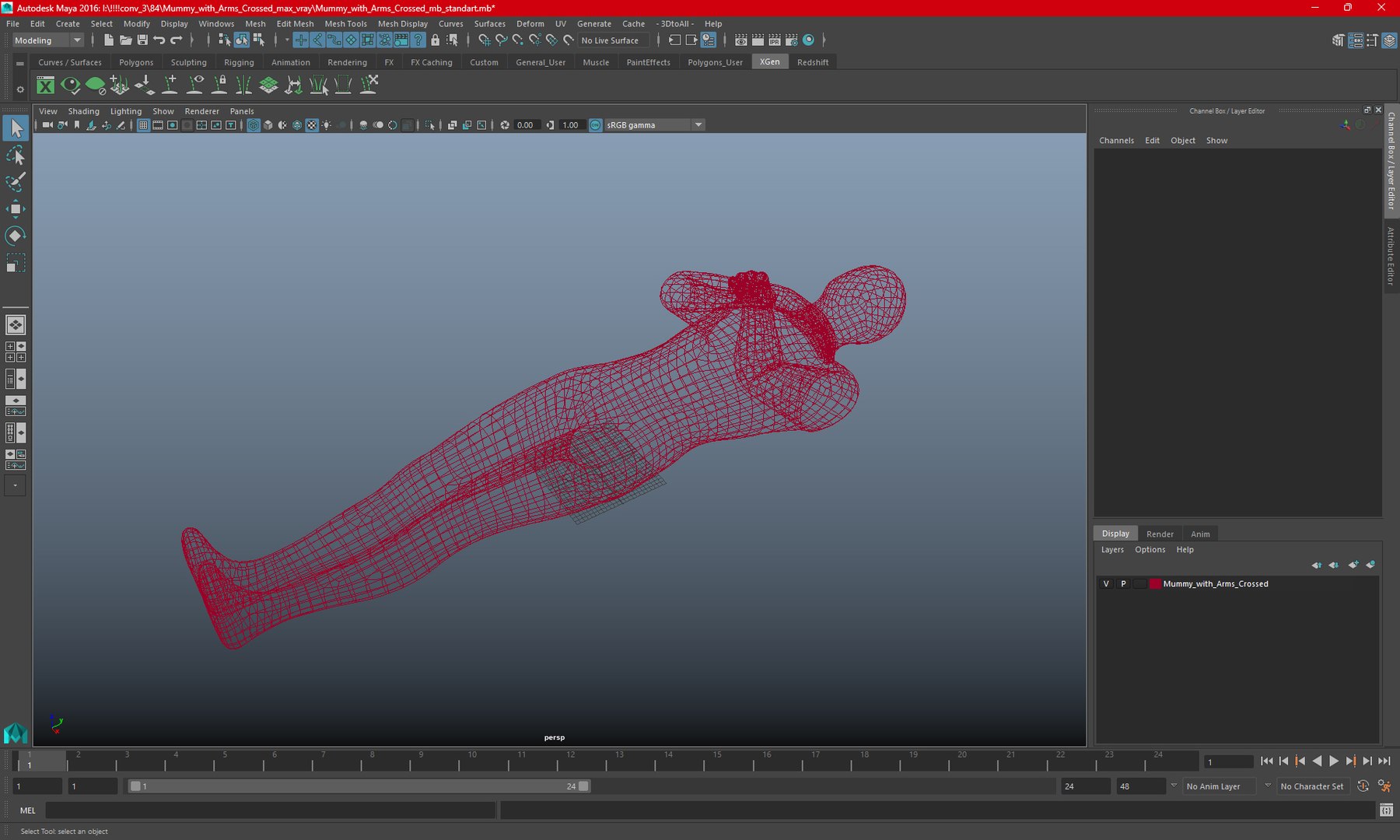Toggle visibility V of Mummy layer
1400x840 pixels.
[x=1106, y=584]
